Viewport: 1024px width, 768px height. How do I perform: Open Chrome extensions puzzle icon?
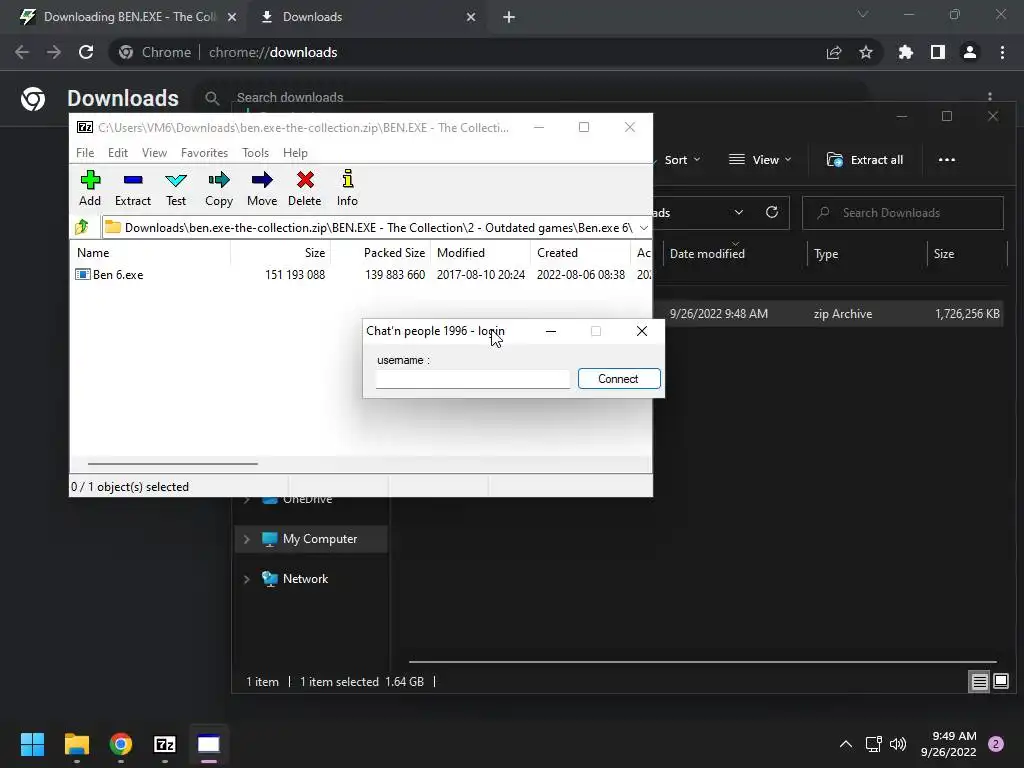906,52
